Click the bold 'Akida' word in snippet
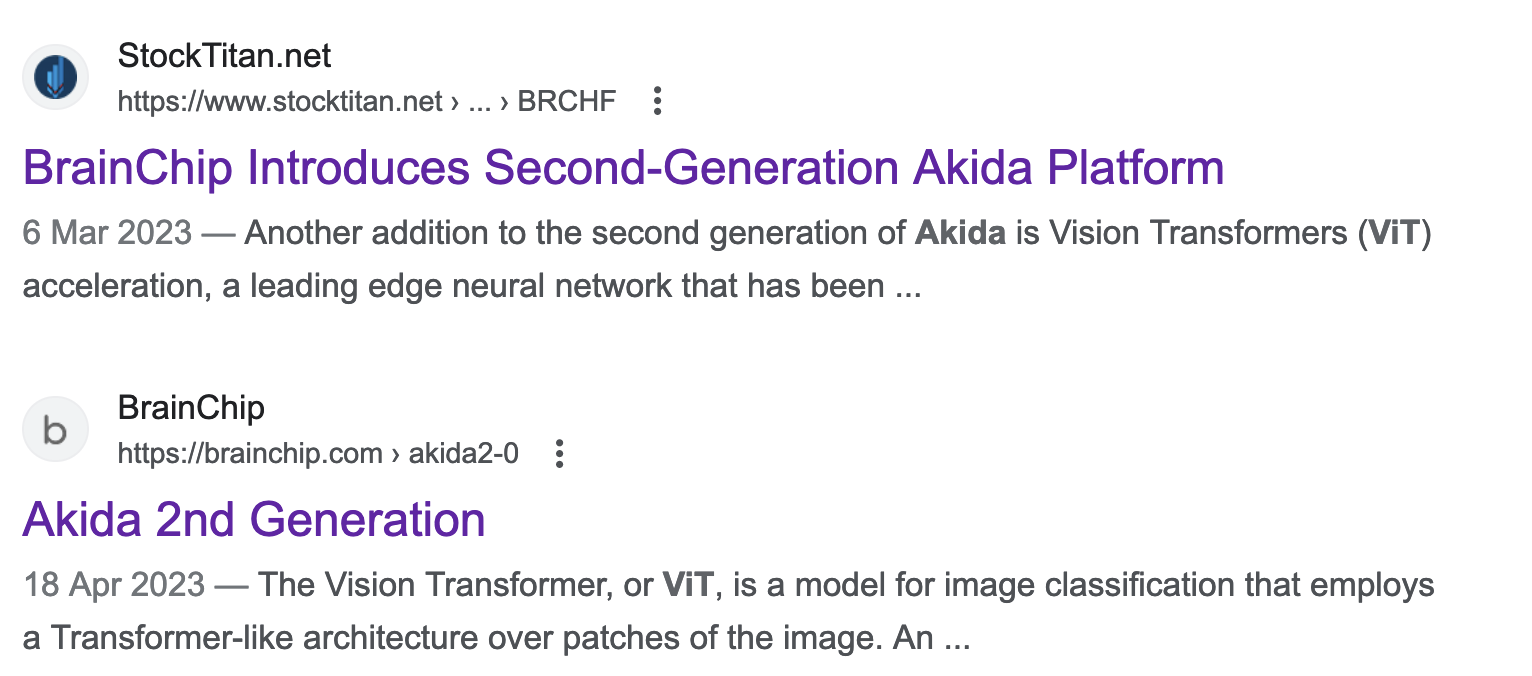The image size is (1532, 676). tap(960, 234)
